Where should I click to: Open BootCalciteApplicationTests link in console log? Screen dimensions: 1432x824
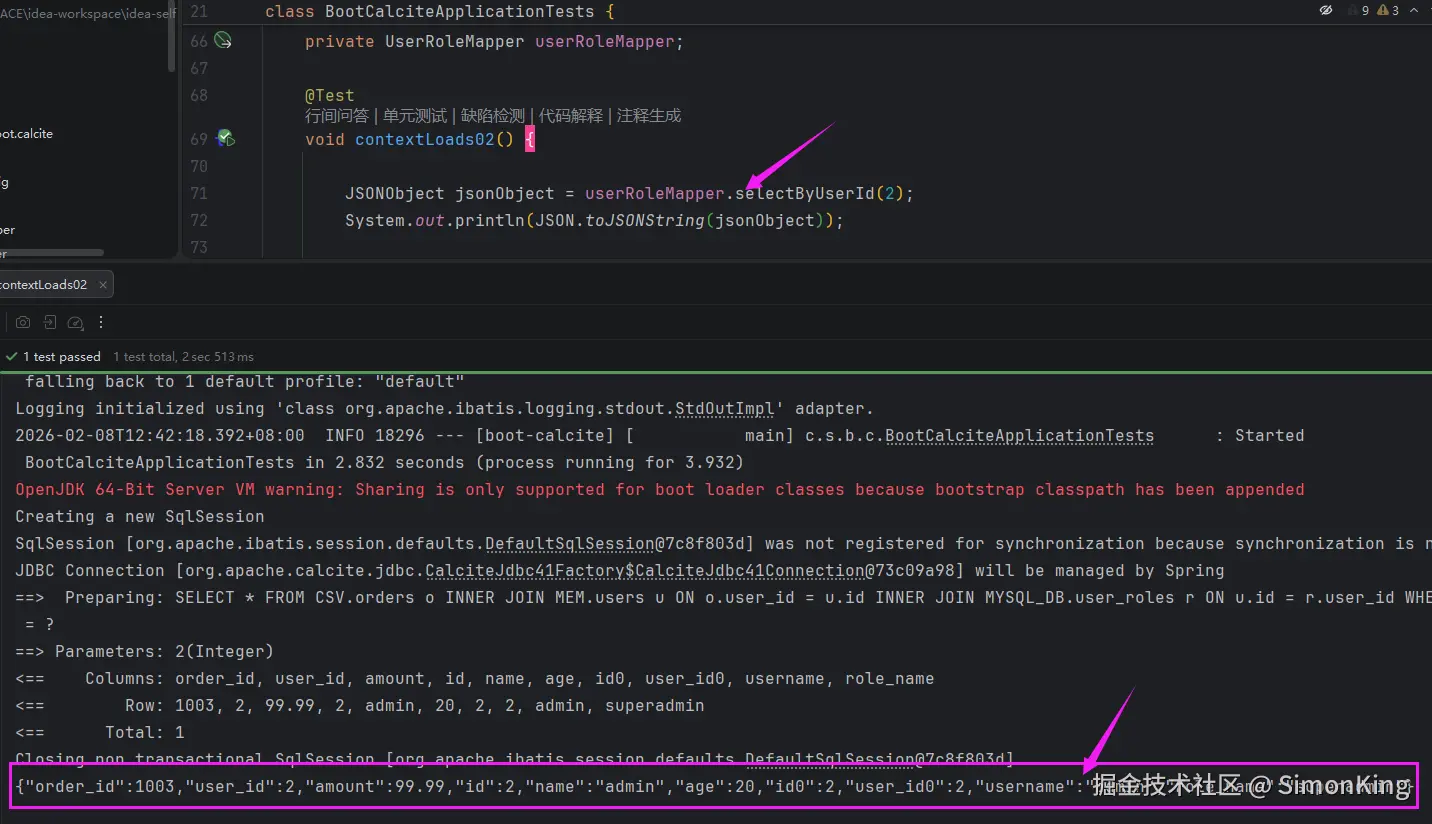point(1020,435)
